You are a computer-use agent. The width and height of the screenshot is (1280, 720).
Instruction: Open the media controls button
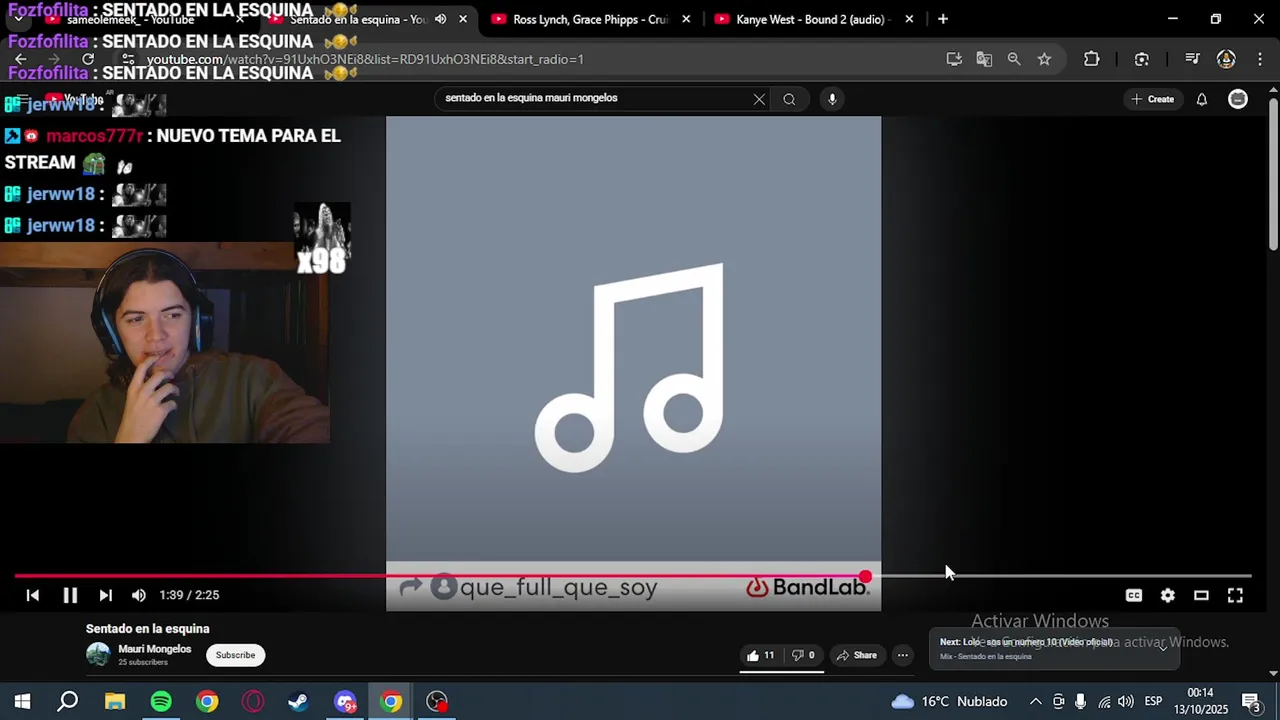1191,59
